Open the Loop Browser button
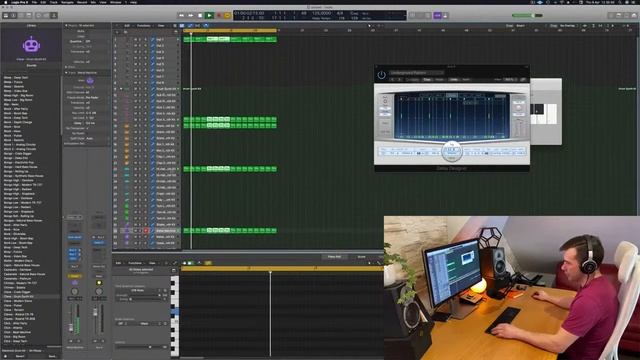This screenshot has height=360, width=640. (627, 16)
